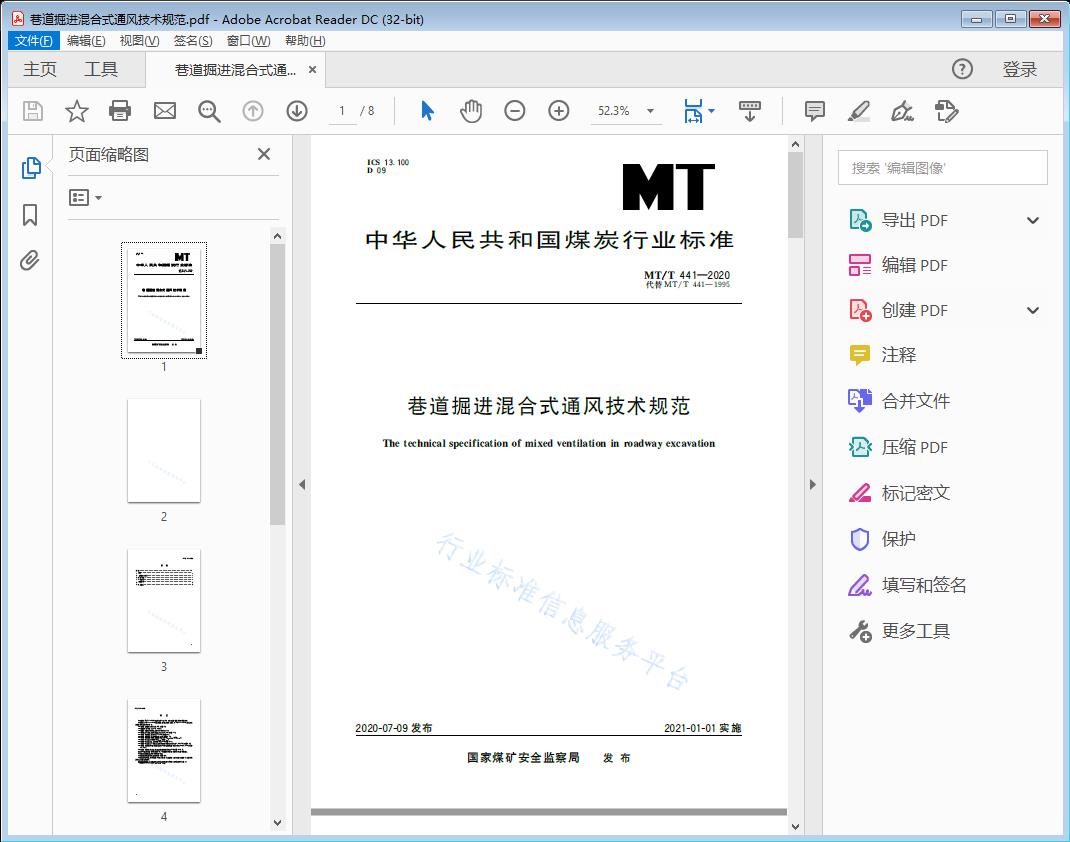Open the 视图 menu
This screenshot has width=1070, height=842.
139,41
